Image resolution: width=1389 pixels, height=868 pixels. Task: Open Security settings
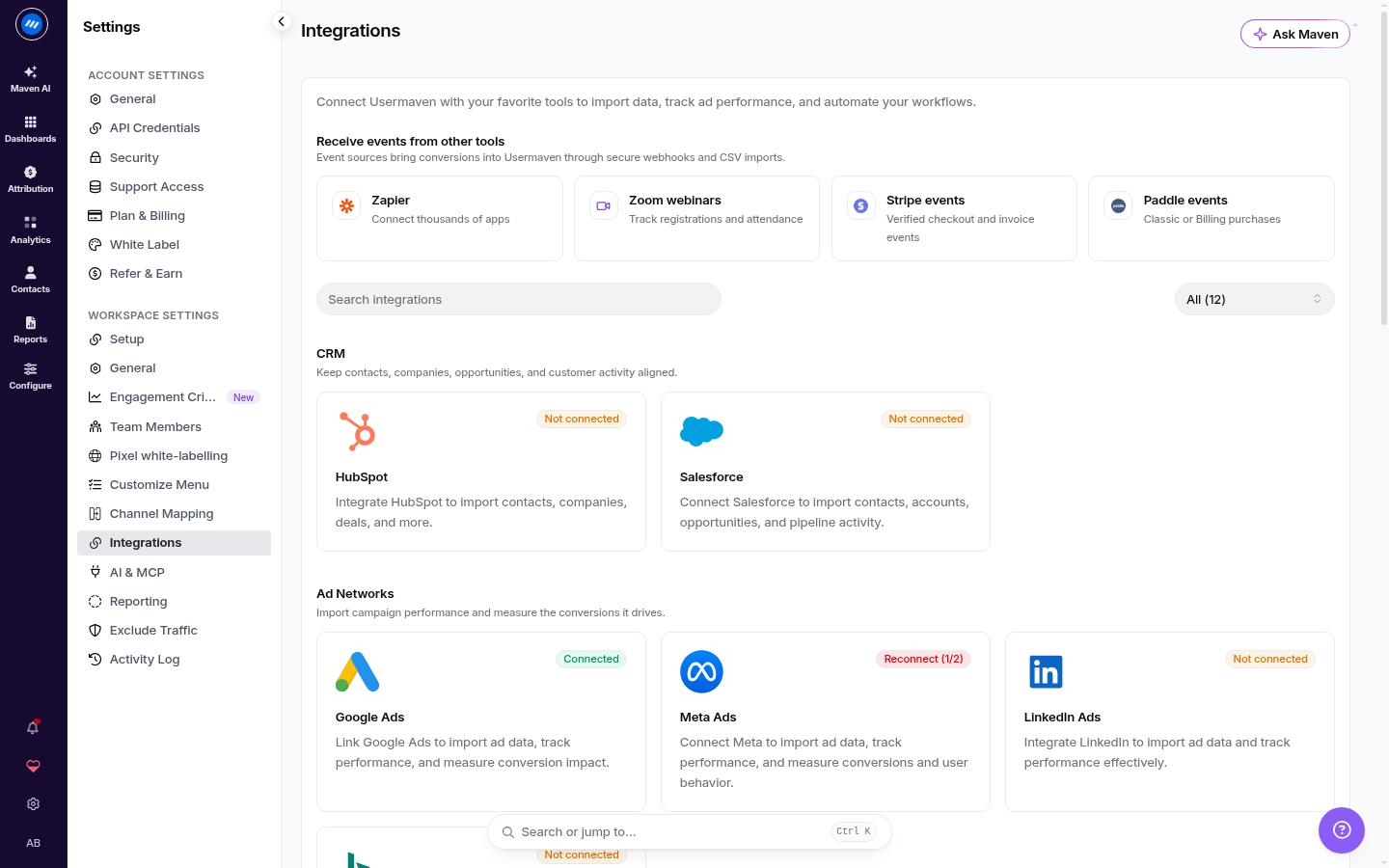pos(174,157)
